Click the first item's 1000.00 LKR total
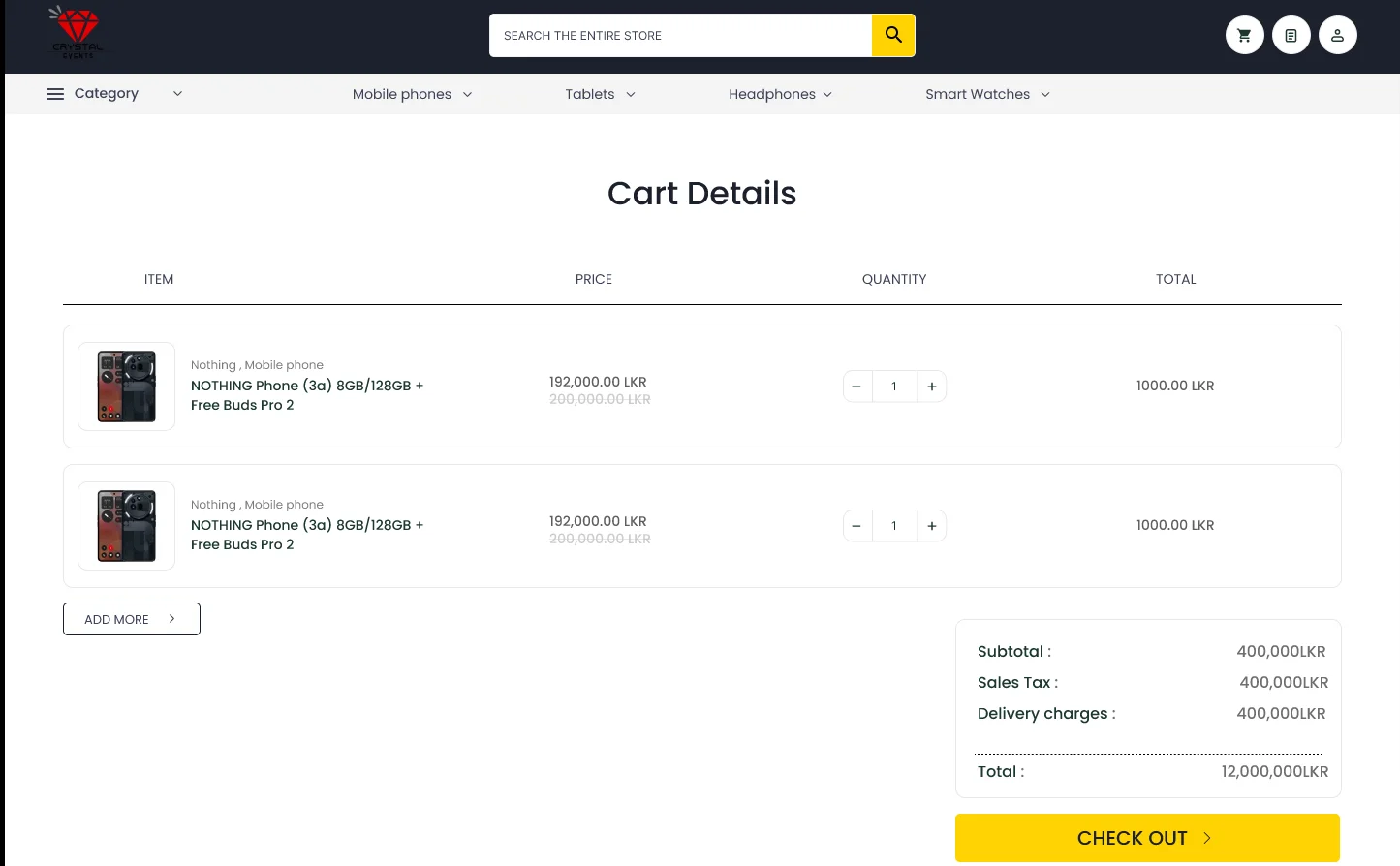This screenshot has height=866, width=1400. click(1175, 386)
